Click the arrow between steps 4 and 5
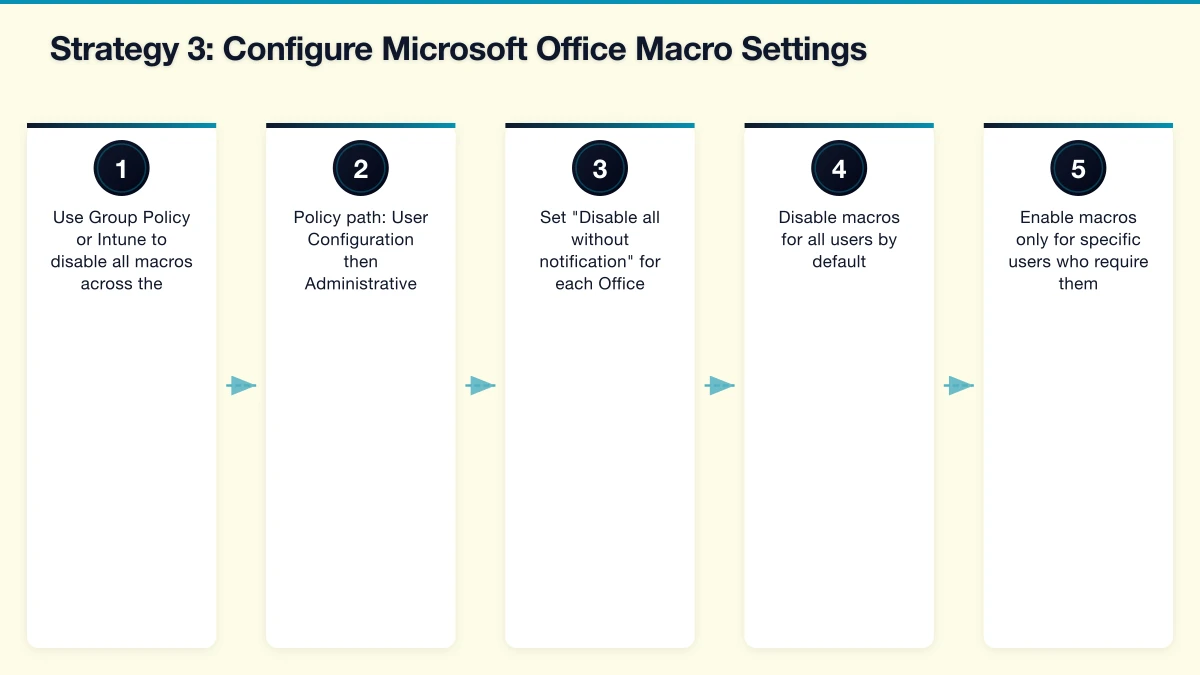 pyautogui.click(x=959, y=385)
